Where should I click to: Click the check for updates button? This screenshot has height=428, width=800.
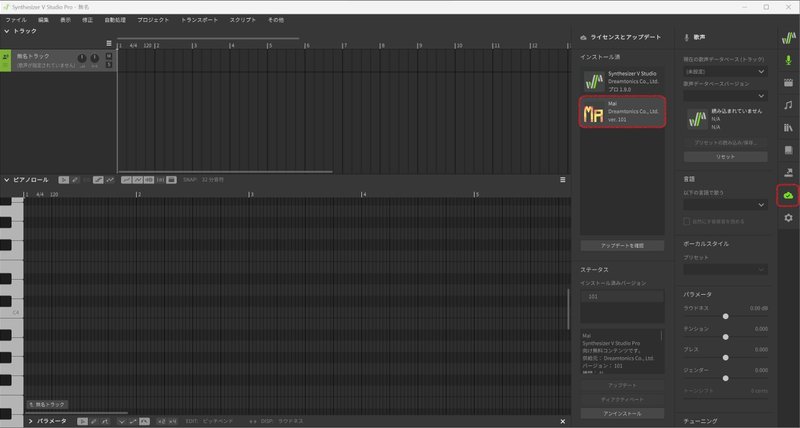(x=622, y=245)
